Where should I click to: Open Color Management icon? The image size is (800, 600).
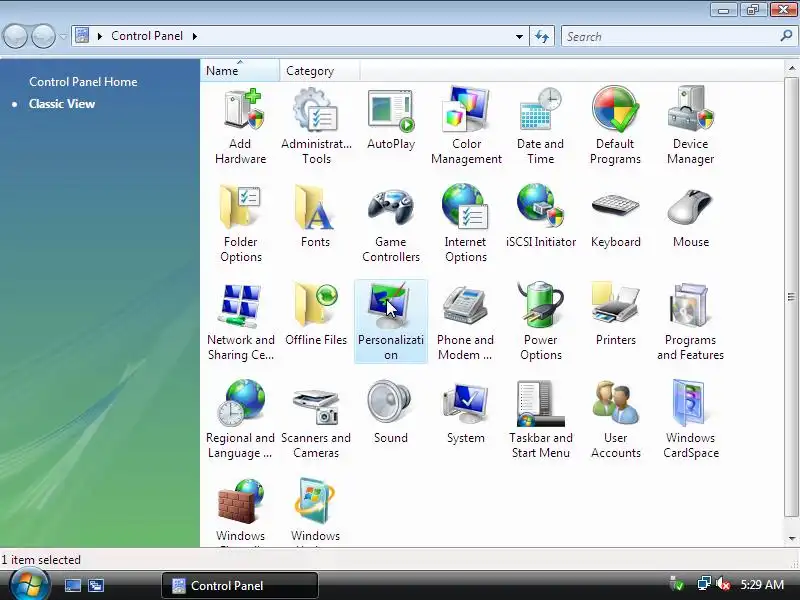[x=466, y=126]
